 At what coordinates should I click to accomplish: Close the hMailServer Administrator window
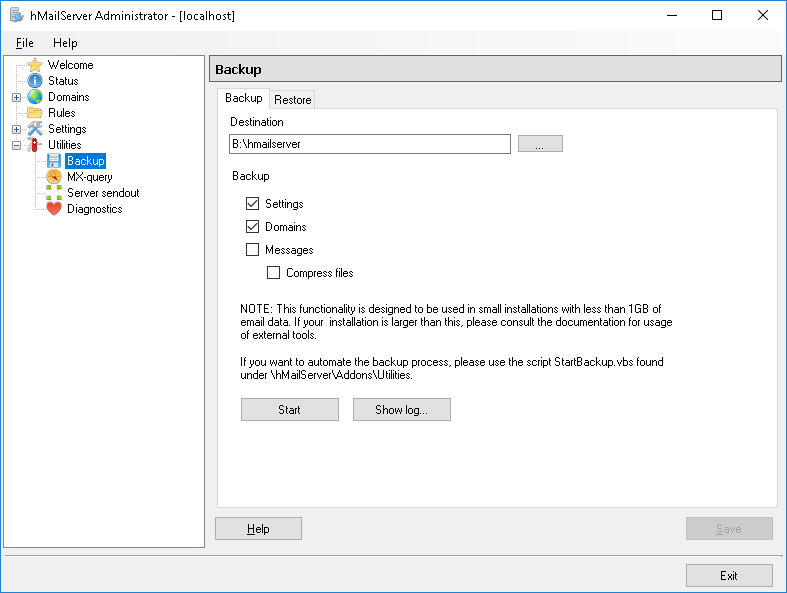(763, 15)
